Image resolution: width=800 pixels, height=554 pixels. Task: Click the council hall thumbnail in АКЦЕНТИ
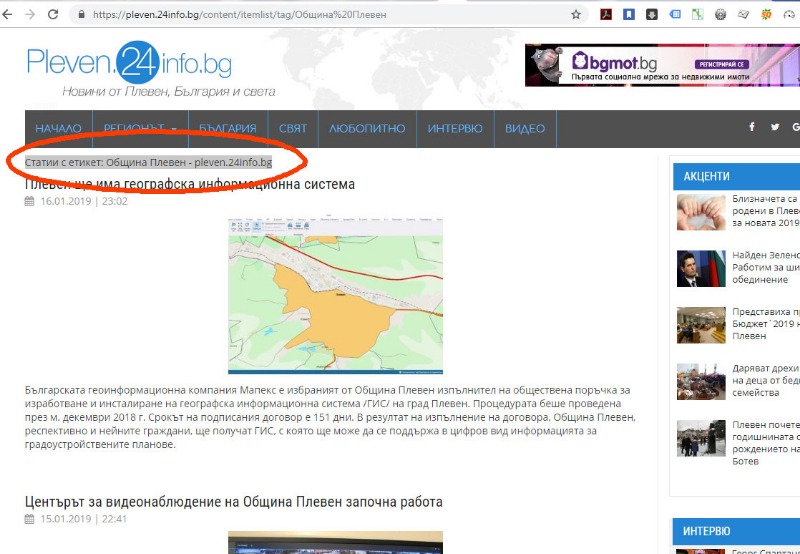tap(701, 325)
